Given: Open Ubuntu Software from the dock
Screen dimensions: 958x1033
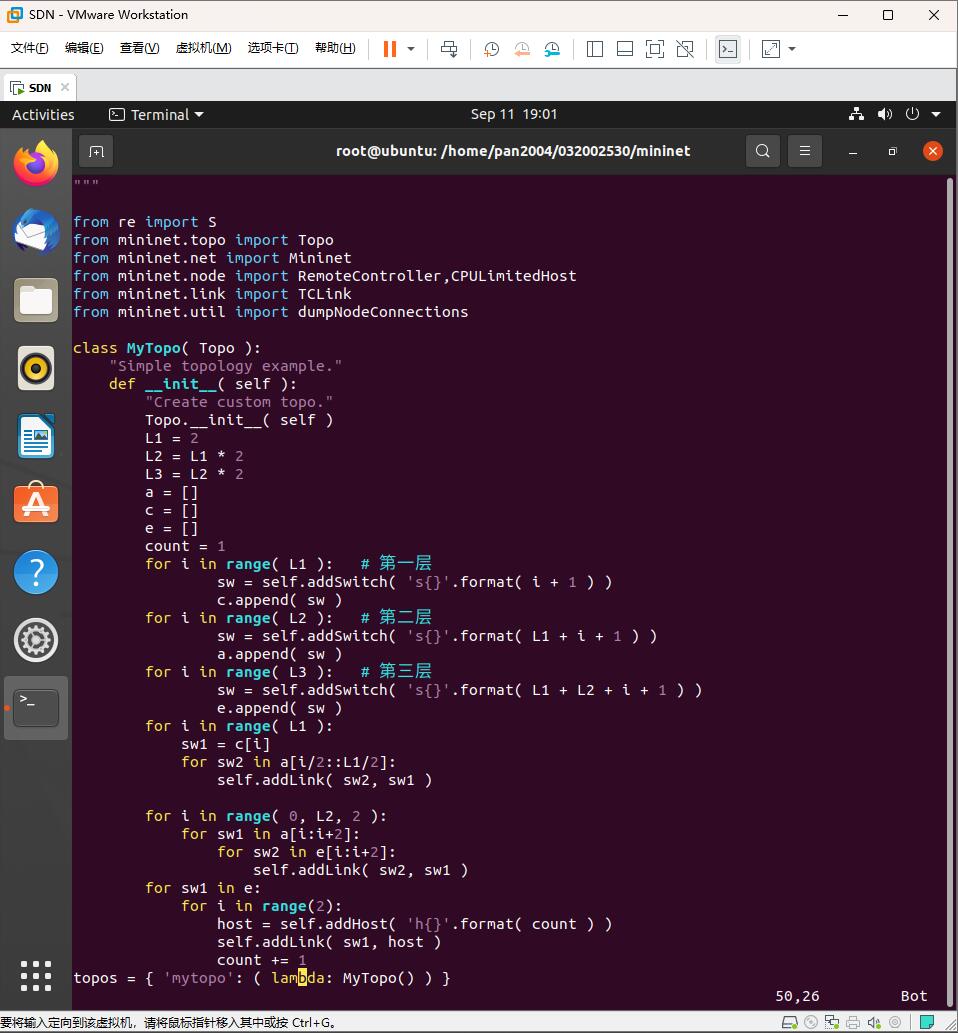Looking at the screenshot, I should (36, 503).
